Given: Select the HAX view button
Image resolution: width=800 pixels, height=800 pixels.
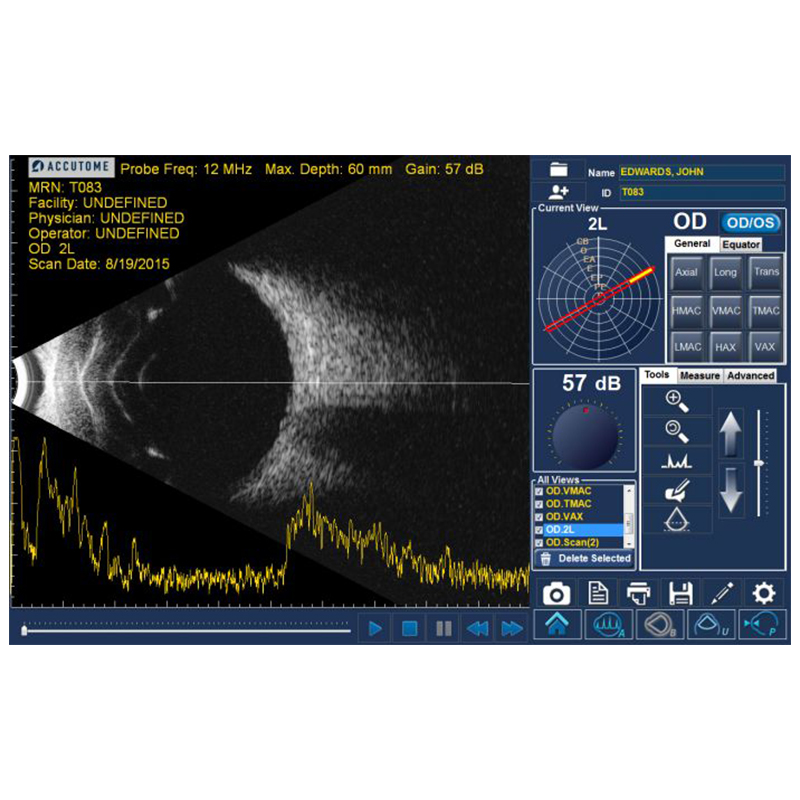Looking at the screenshot, I should 725,347.
